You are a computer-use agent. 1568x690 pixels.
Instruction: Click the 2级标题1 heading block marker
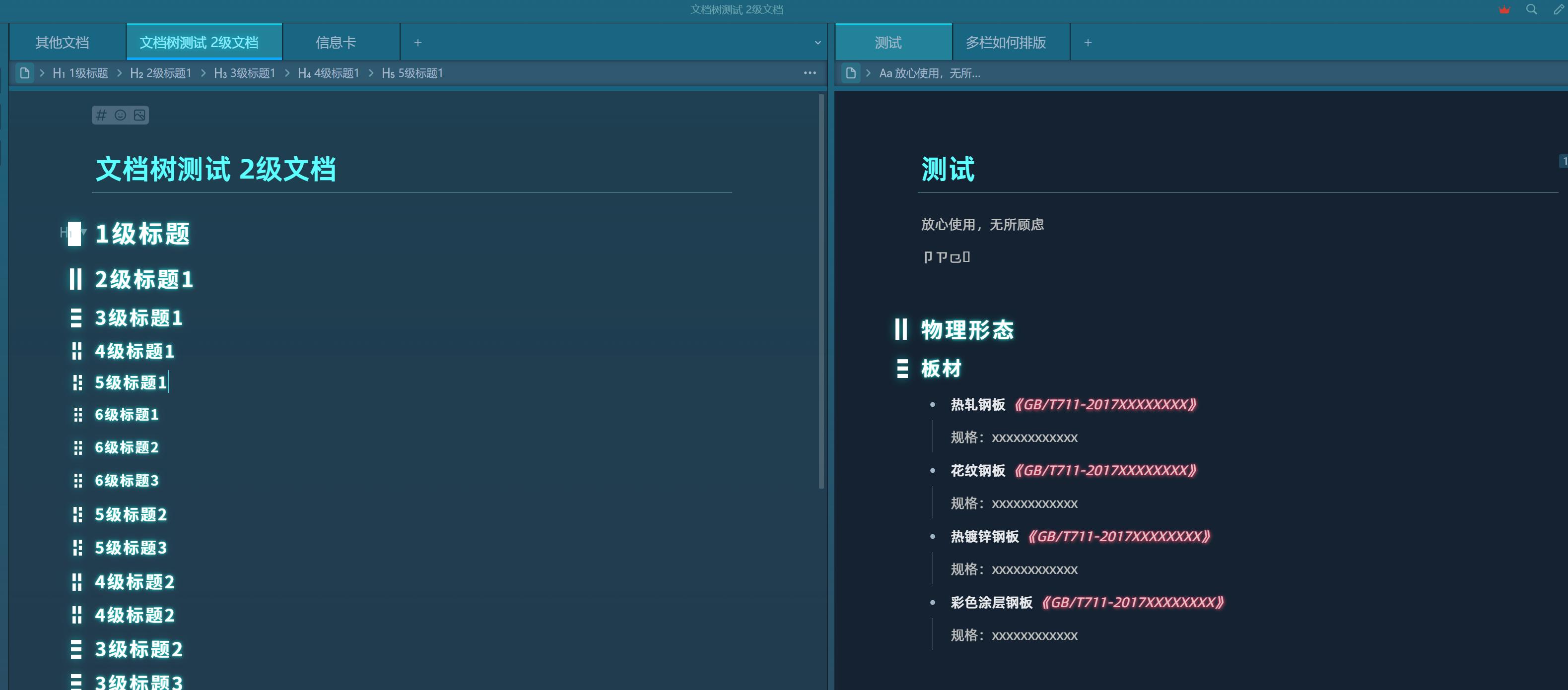75,279
